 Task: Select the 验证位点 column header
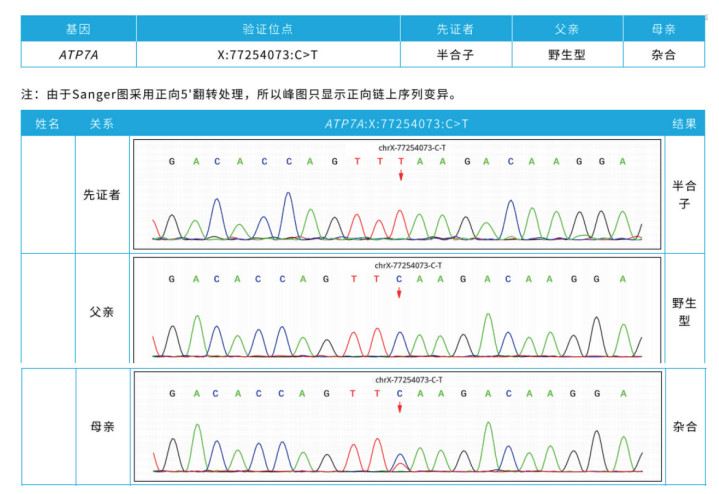[x=268, y=28]
